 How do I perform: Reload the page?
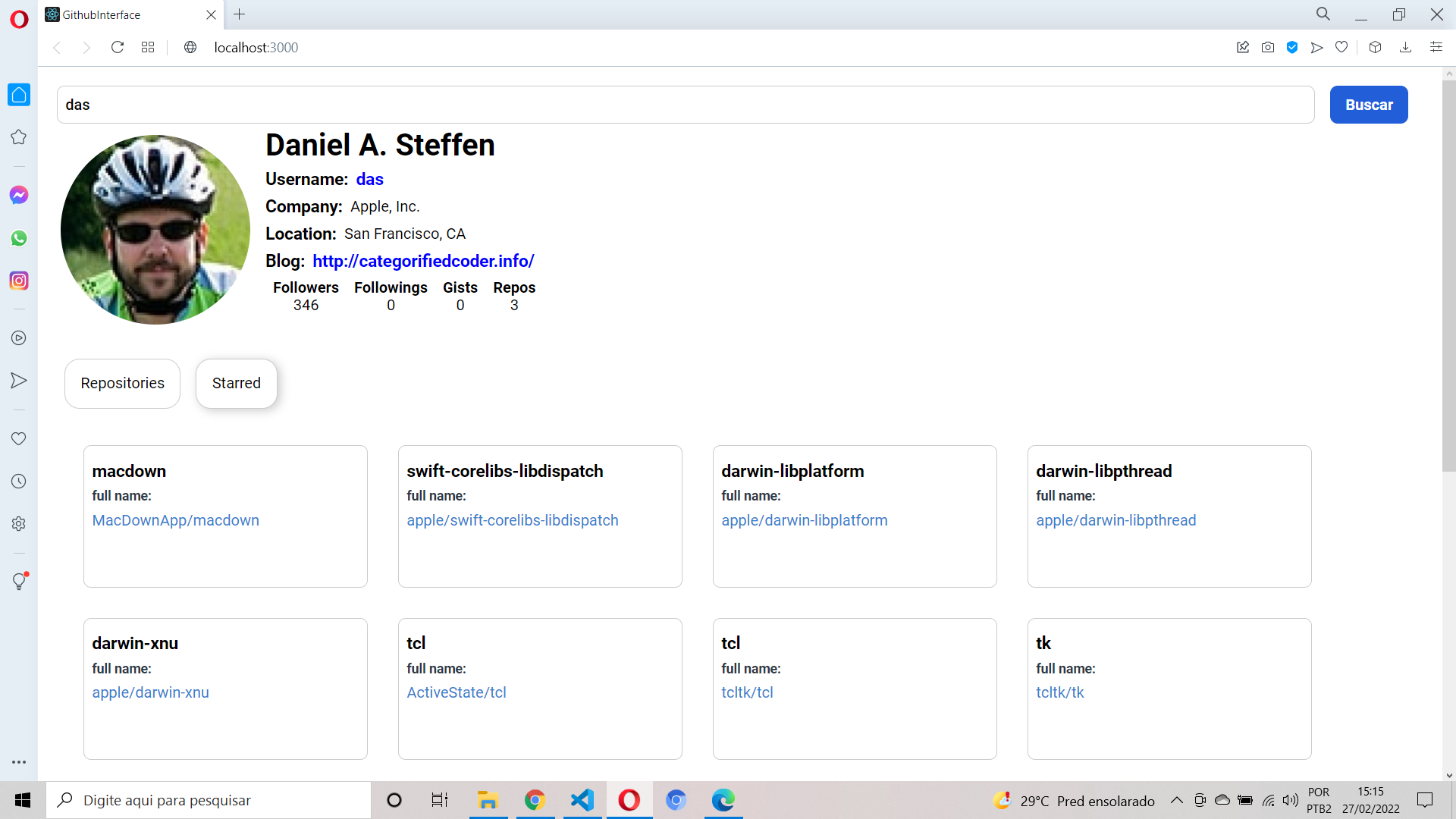pyautogui.click(x=118, y=48)
